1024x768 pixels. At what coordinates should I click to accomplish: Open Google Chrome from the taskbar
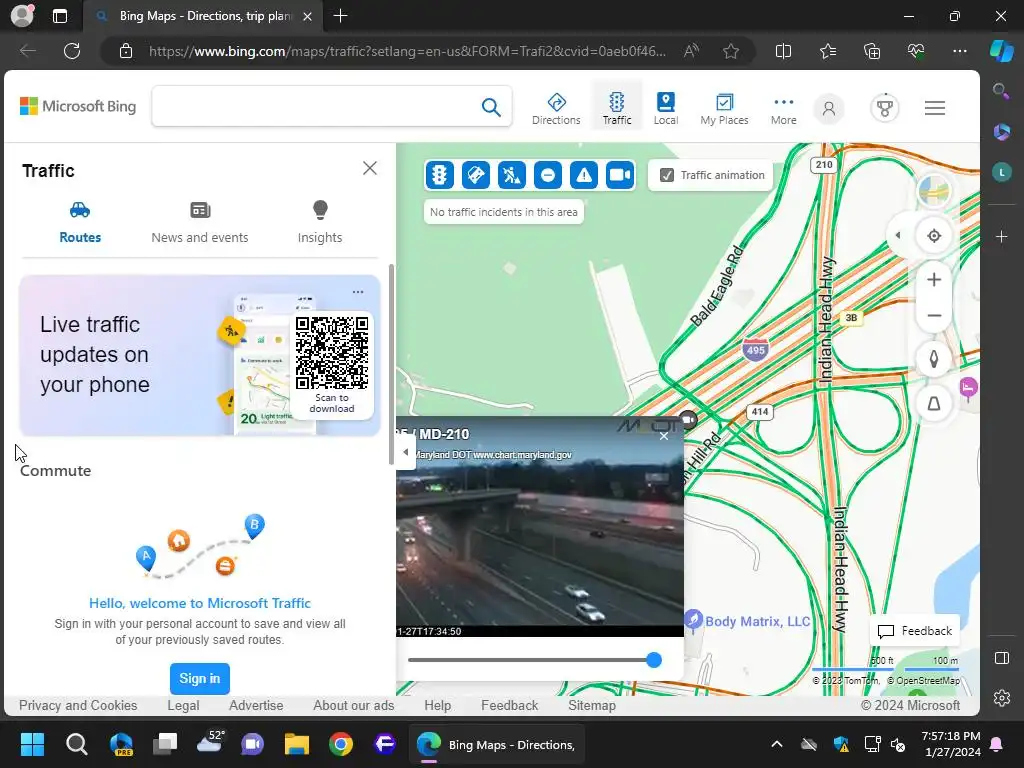(341, 744)
